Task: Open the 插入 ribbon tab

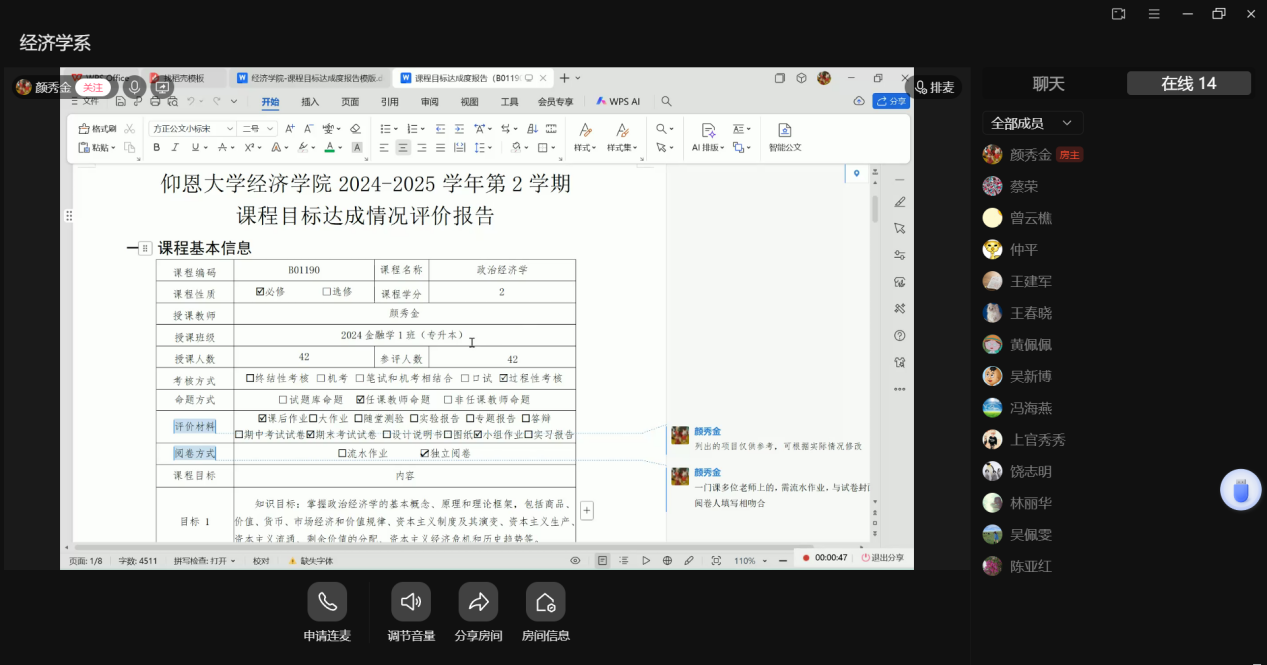Action: (310, 102)
